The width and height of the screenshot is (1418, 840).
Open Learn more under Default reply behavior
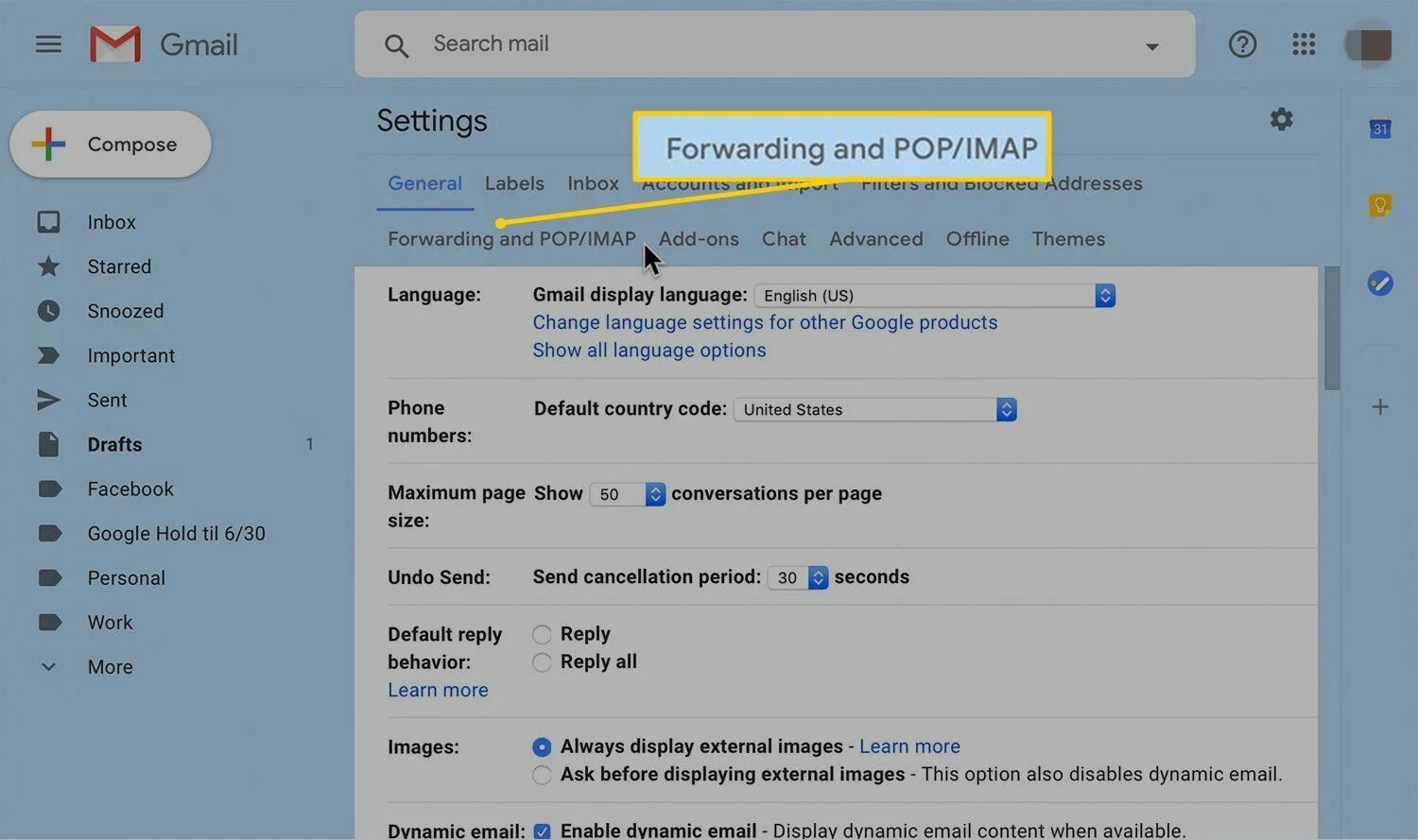(438, 690)
